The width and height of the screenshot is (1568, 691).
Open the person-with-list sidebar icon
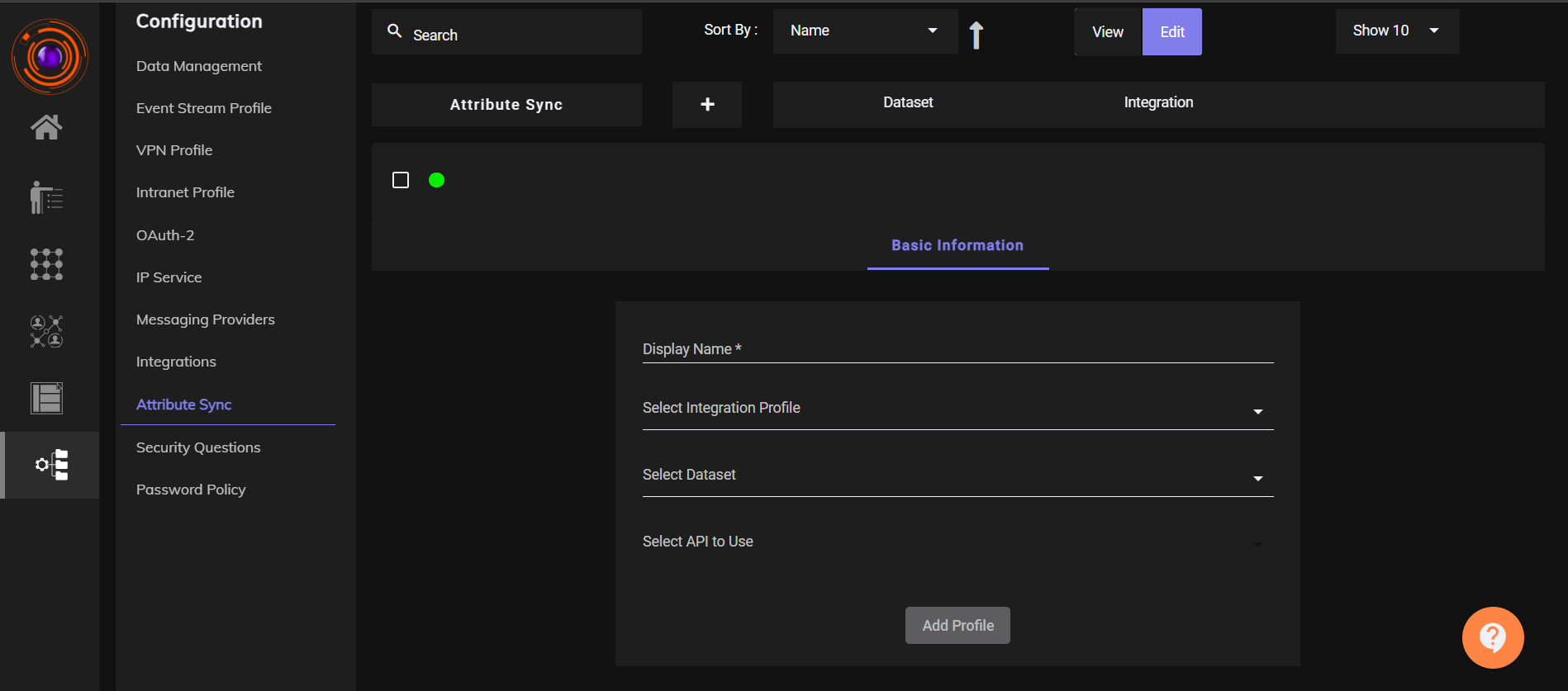point(46,197)
